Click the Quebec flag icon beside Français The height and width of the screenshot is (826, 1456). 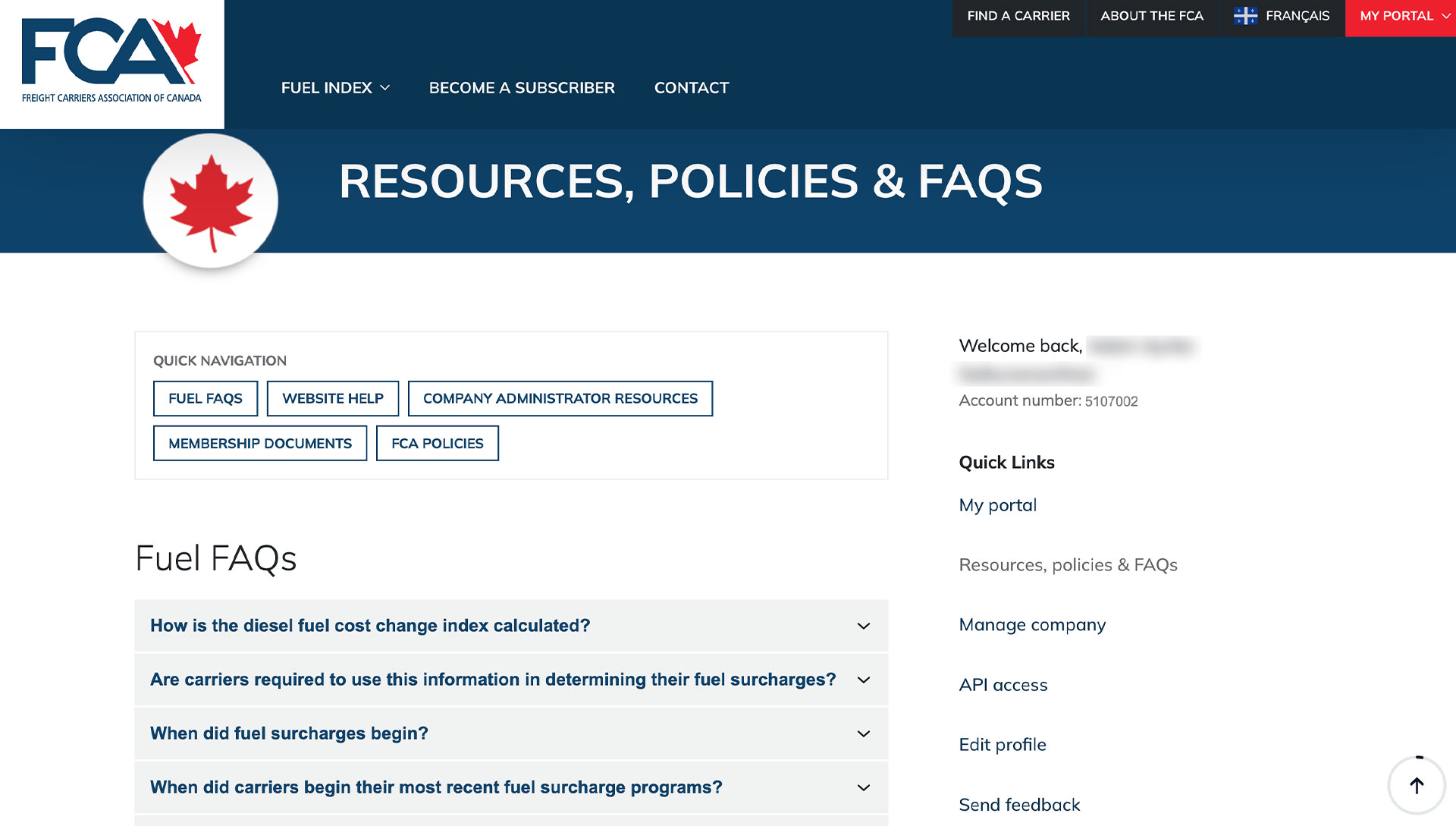click(x=1245, y=16)
